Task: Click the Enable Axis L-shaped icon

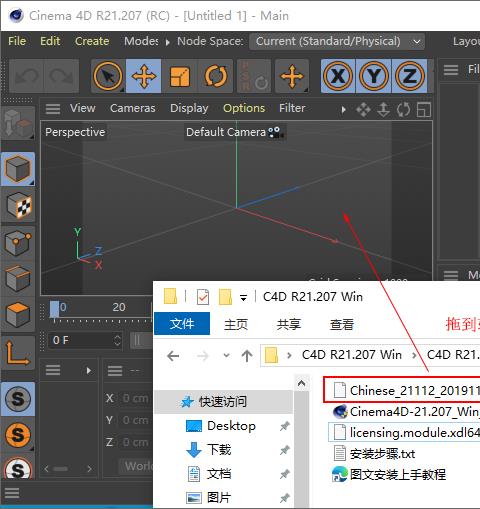Action: coord(18,353)
